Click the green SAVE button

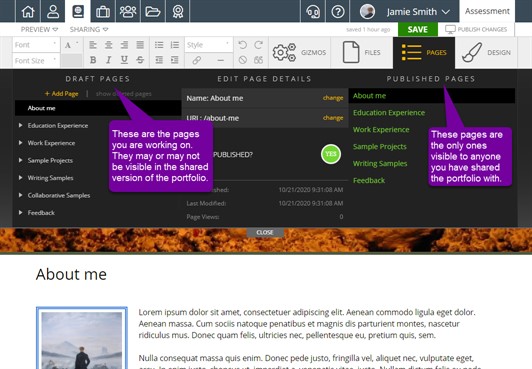pyautogui.click(x=418, y=30)
